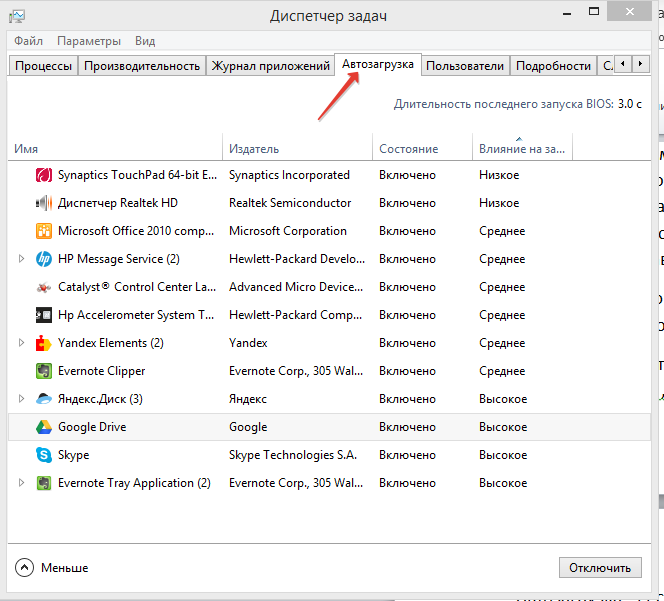The width and height of the screenshot is (664, 601).
Task: Open the Вид menu
Action: pos(145,41)
